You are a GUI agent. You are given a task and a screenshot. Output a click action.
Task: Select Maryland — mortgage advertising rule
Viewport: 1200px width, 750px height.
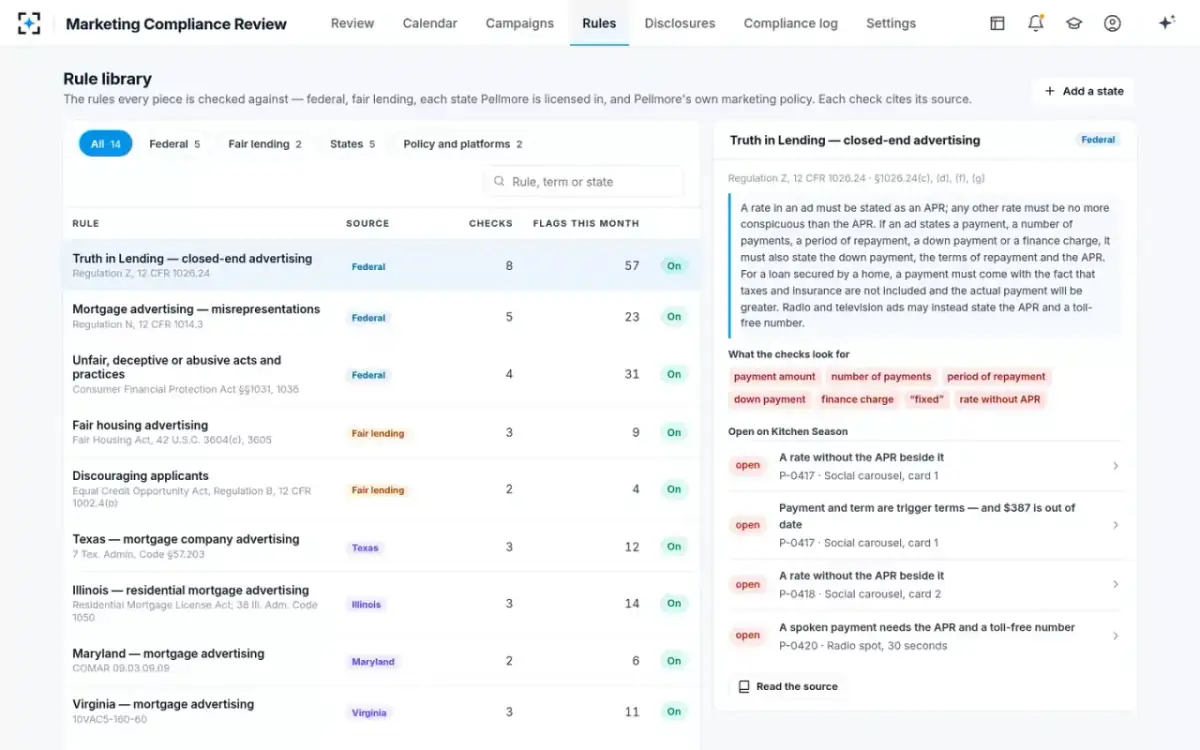[x=381, y=660]
